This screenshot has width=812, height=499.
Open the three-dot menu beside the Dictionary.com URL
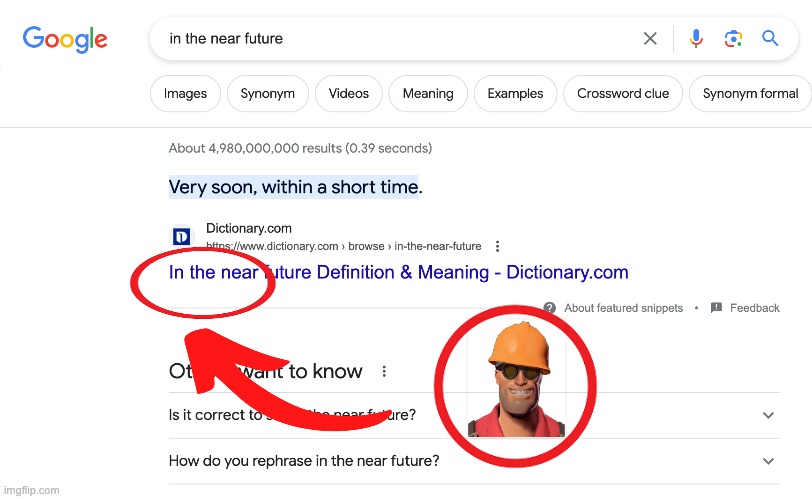(x=497, y=246)
